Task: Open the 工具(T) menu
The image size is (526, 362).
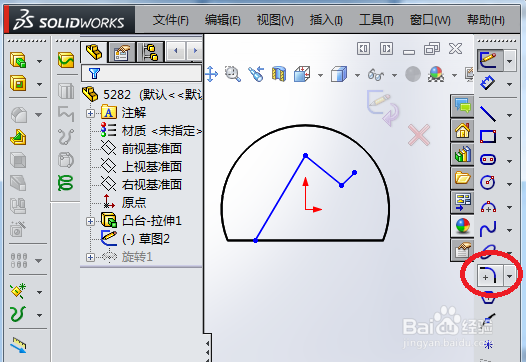Action: coord(376,20)
